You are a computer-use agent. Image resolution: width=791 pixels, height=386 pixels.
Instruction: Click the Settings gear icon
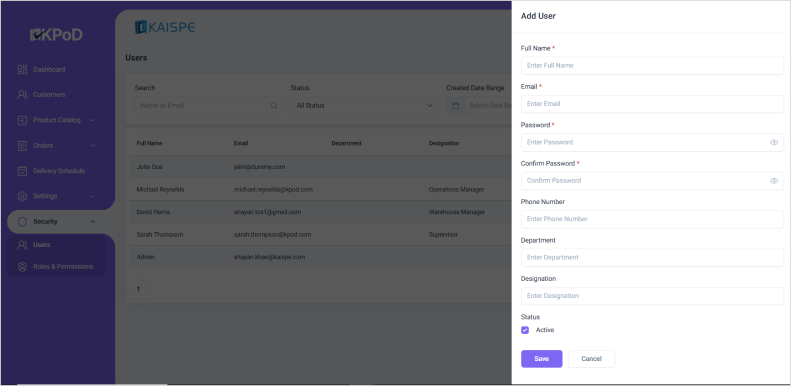pyautogui.click(x=22, y=196)
